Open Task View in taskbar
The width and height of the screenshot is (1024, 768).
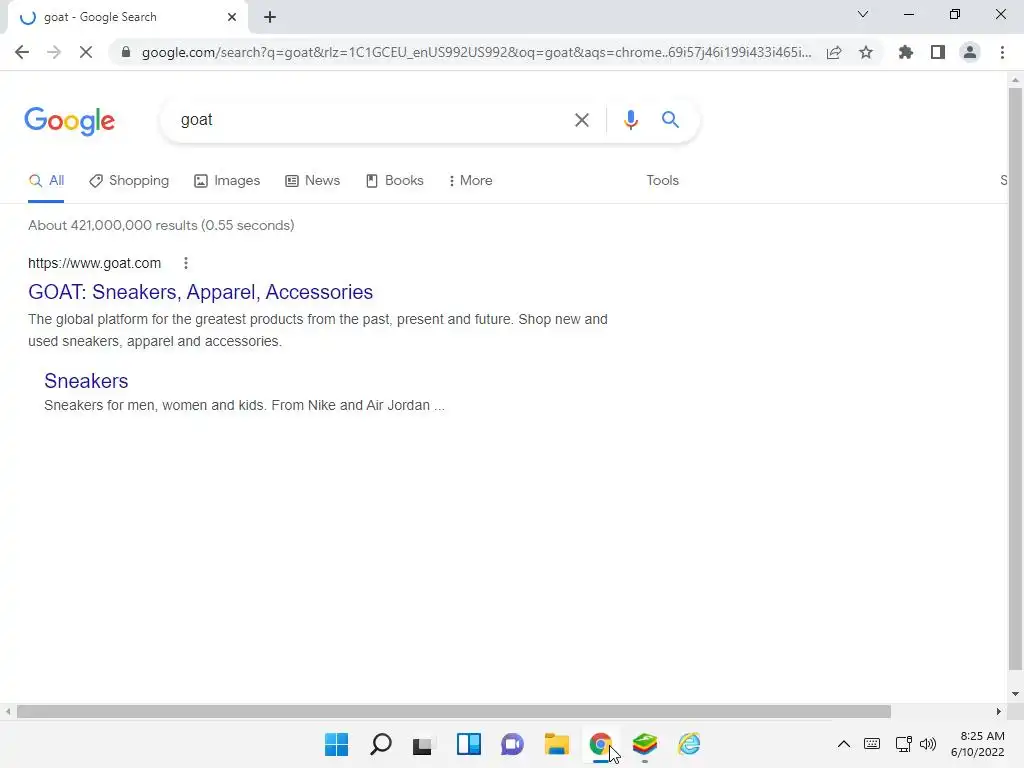coord(423,744)
